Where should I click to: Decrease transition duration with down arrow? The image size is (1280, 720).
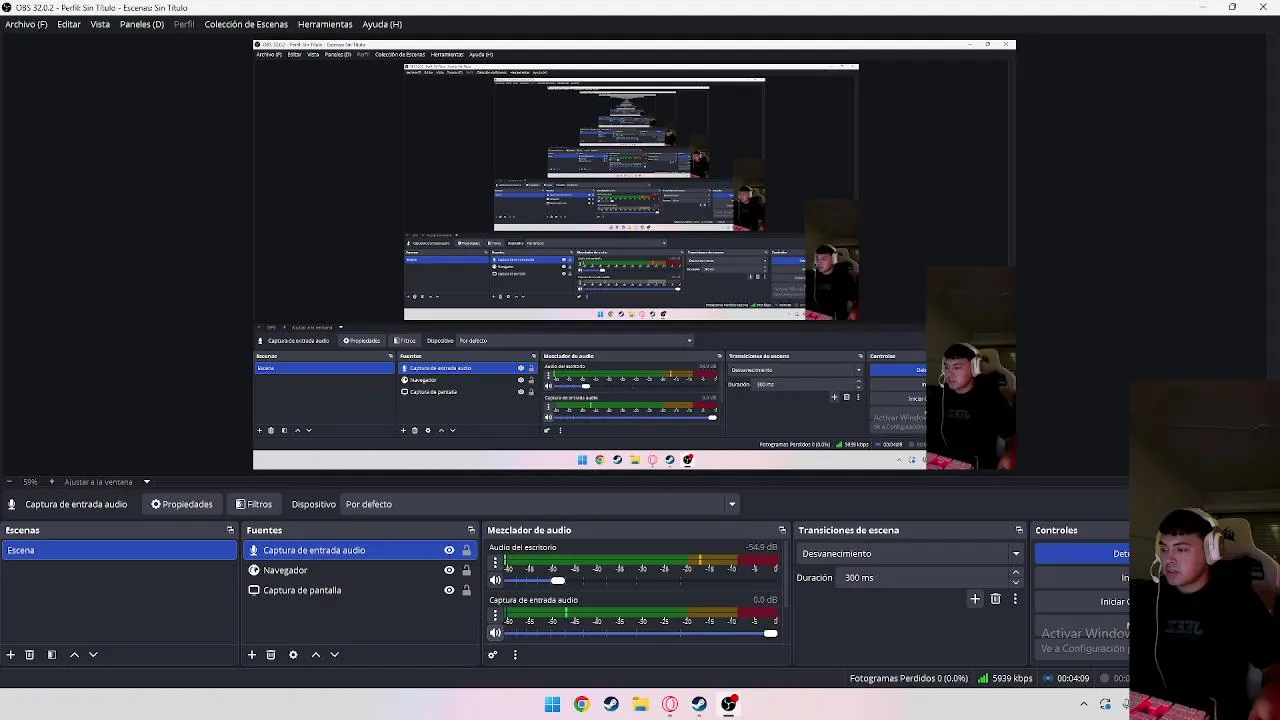click(x=1016, y=582)
